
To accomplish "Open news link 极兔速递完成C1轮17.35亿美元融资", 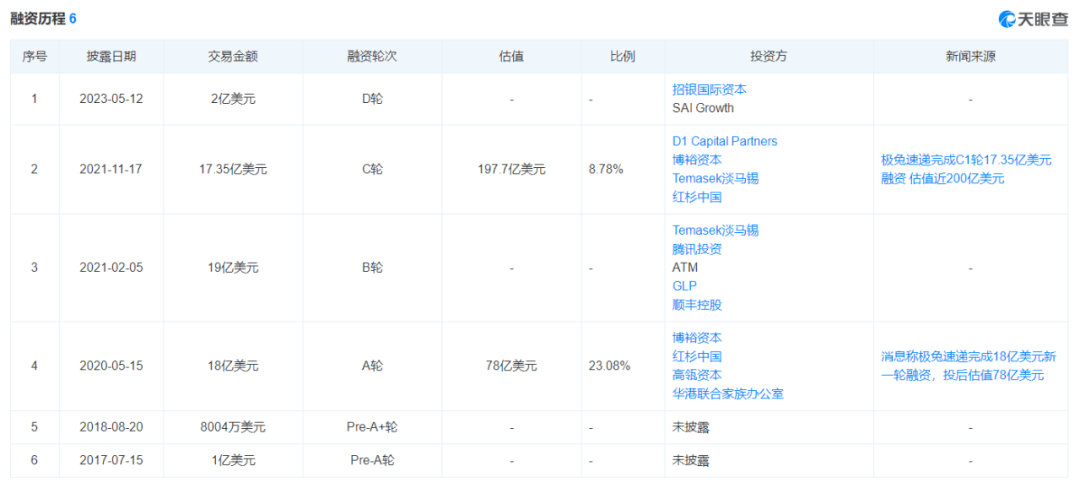I will [x=966, y=169].
